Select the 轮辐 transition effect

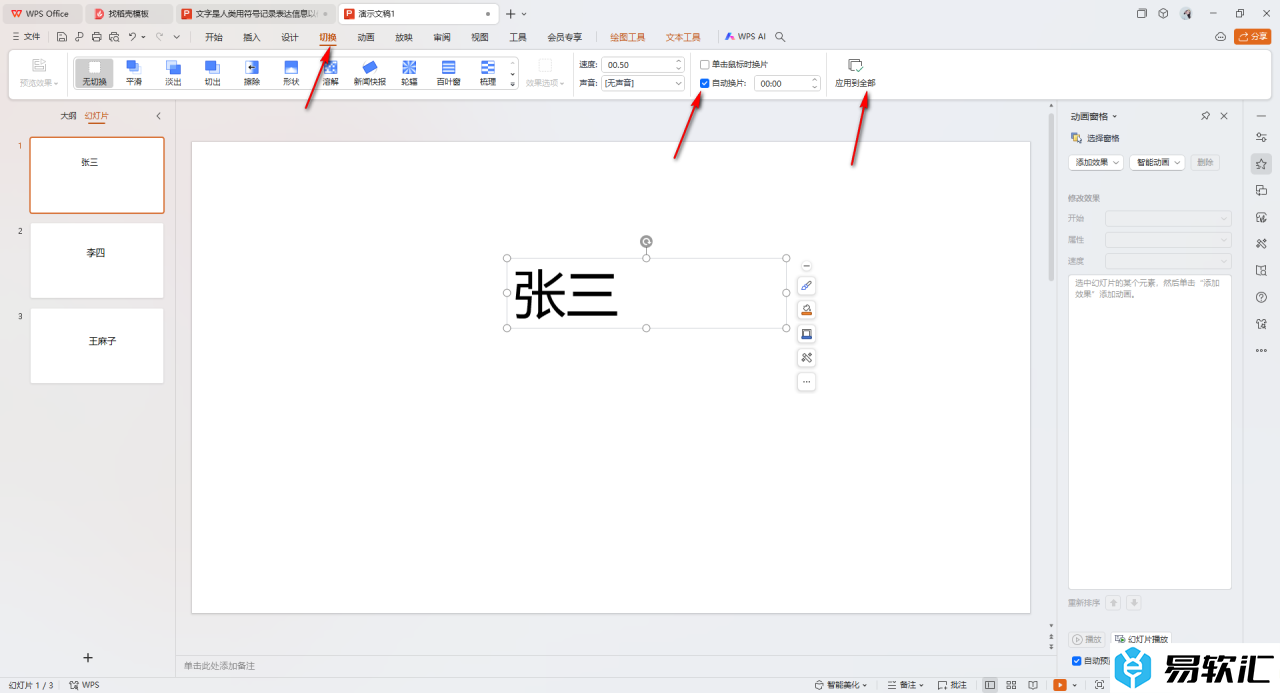click(409, 73)
